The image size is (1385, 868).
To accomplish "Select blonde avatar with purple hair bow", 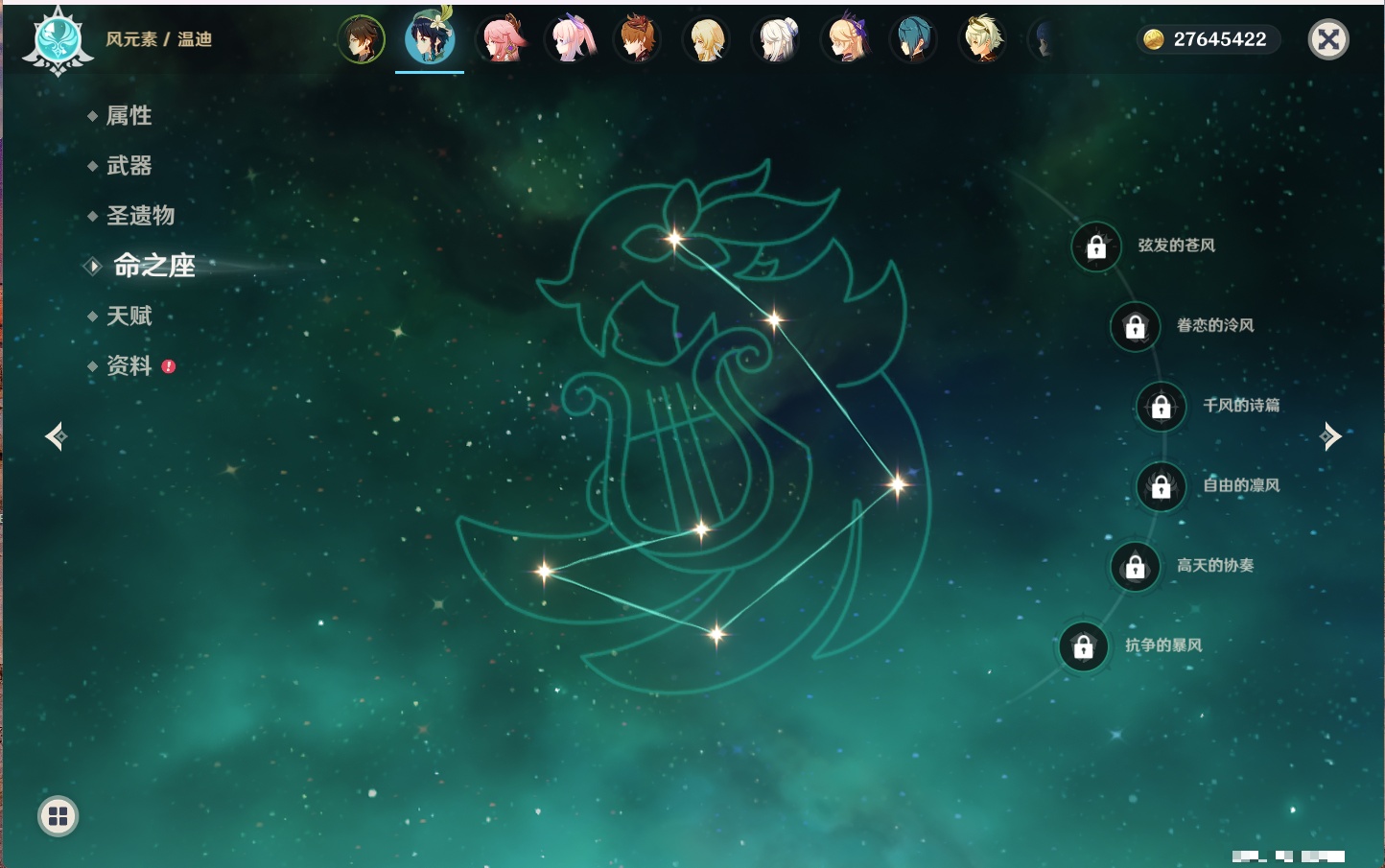I will click(845, 39).
